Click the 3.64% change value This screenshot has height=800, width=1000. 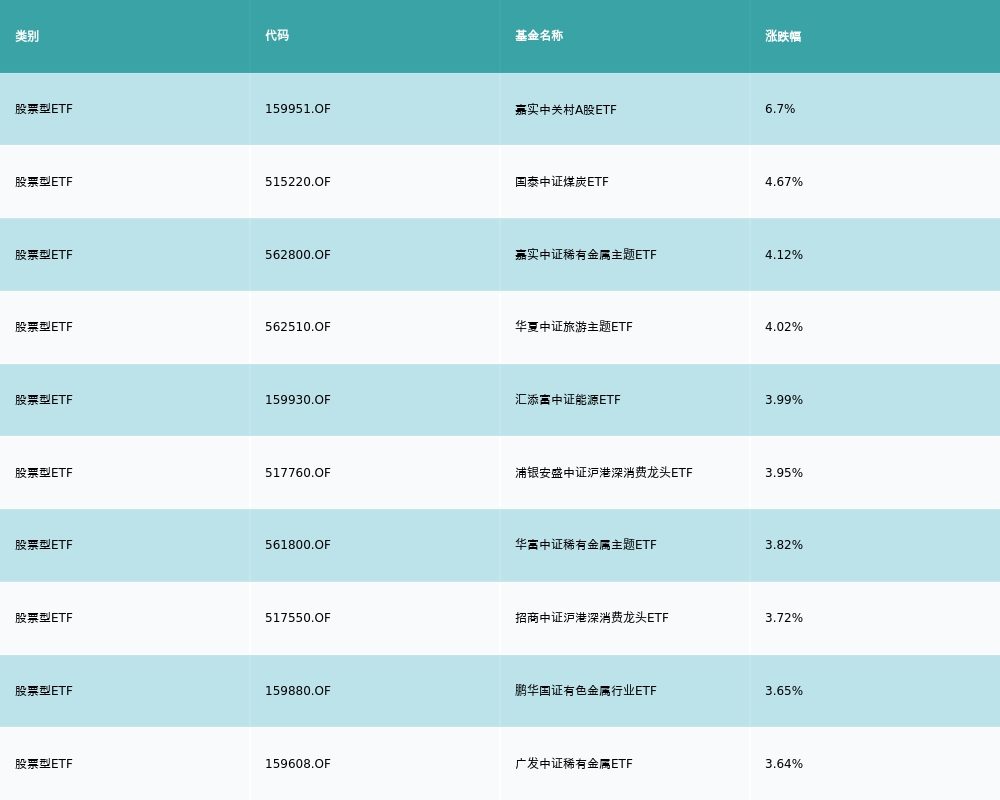click(x=784, y=764)
